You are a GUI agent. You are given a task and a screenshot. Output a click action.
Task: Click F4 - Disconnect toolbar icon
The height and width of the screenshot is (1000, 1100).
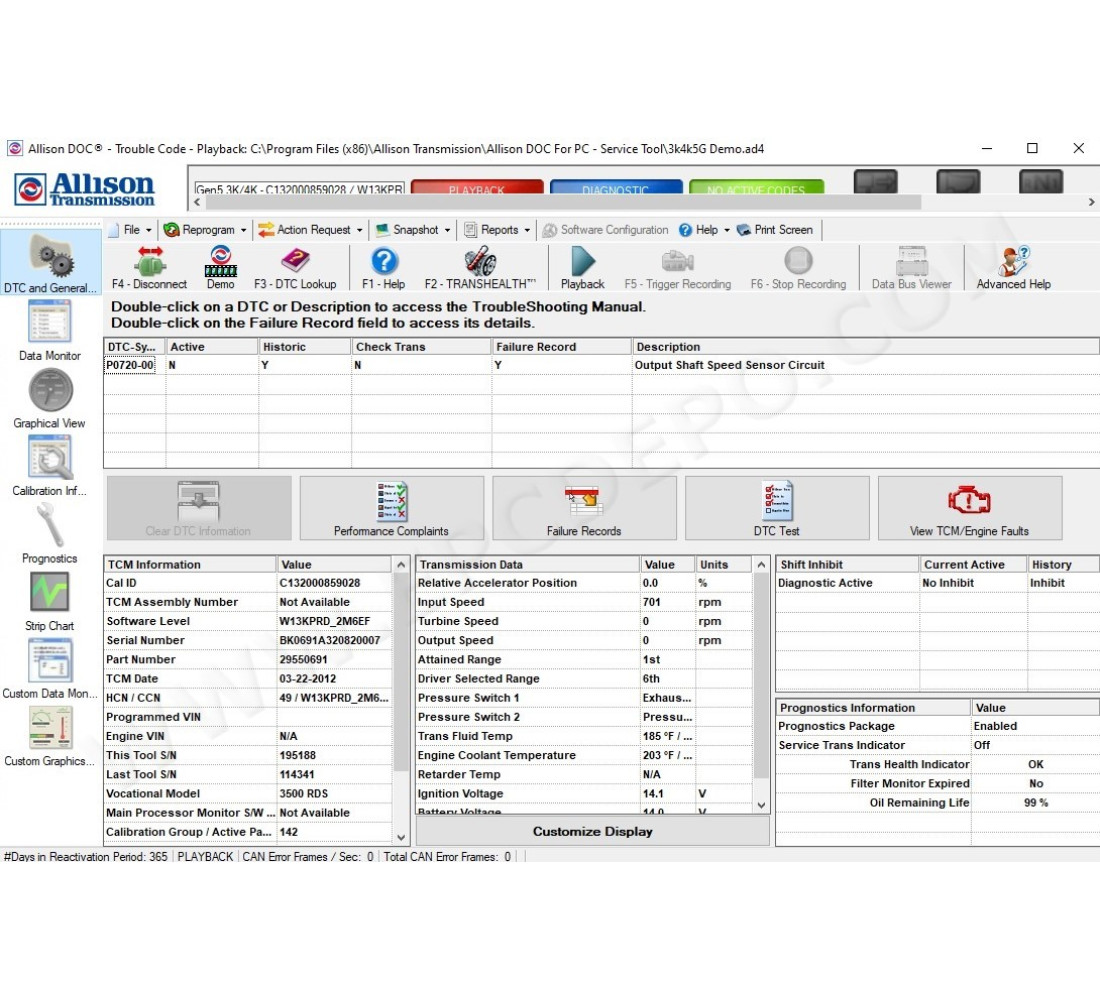tap(149, 268)
